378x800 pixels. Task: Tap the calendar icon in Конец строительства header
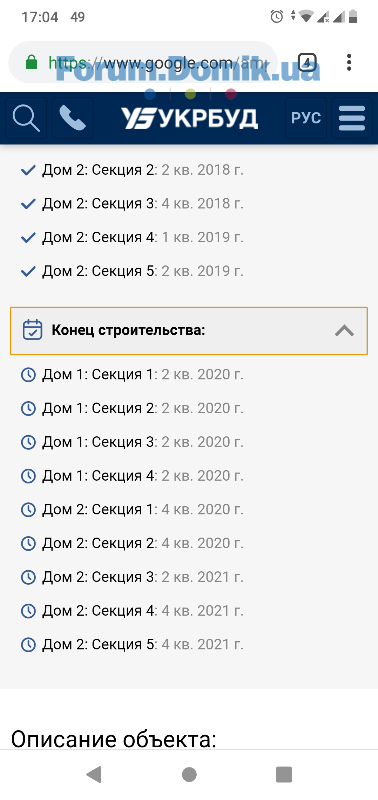coord(32,330)
